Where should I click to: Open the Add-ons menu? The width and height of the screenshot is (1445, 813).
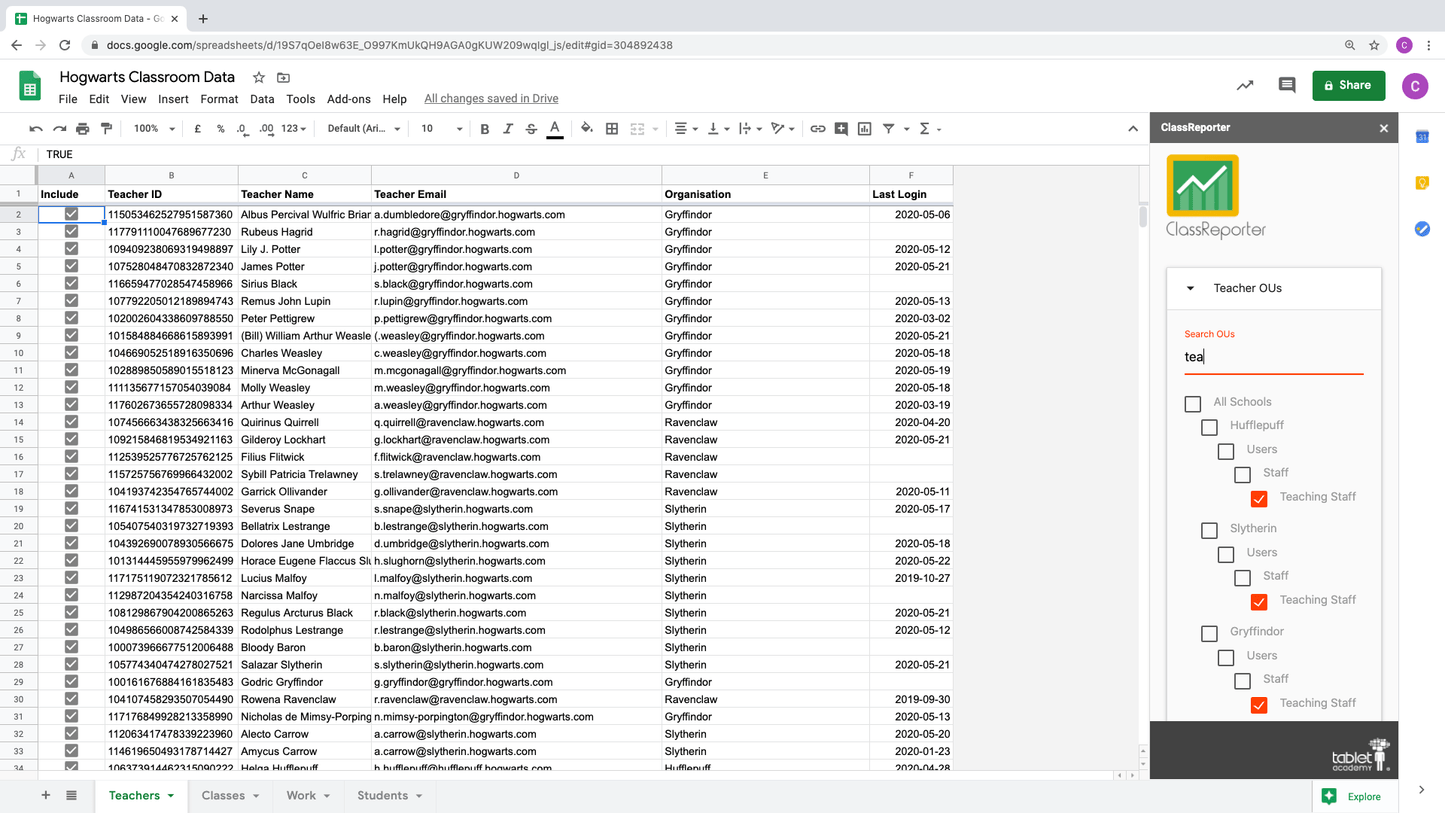(x=348, y=99)
